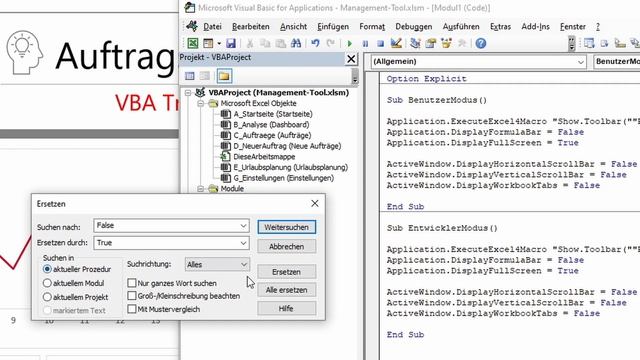
Task: Open the UserForm icon dropdown arrow
Action: pos(219,43)
